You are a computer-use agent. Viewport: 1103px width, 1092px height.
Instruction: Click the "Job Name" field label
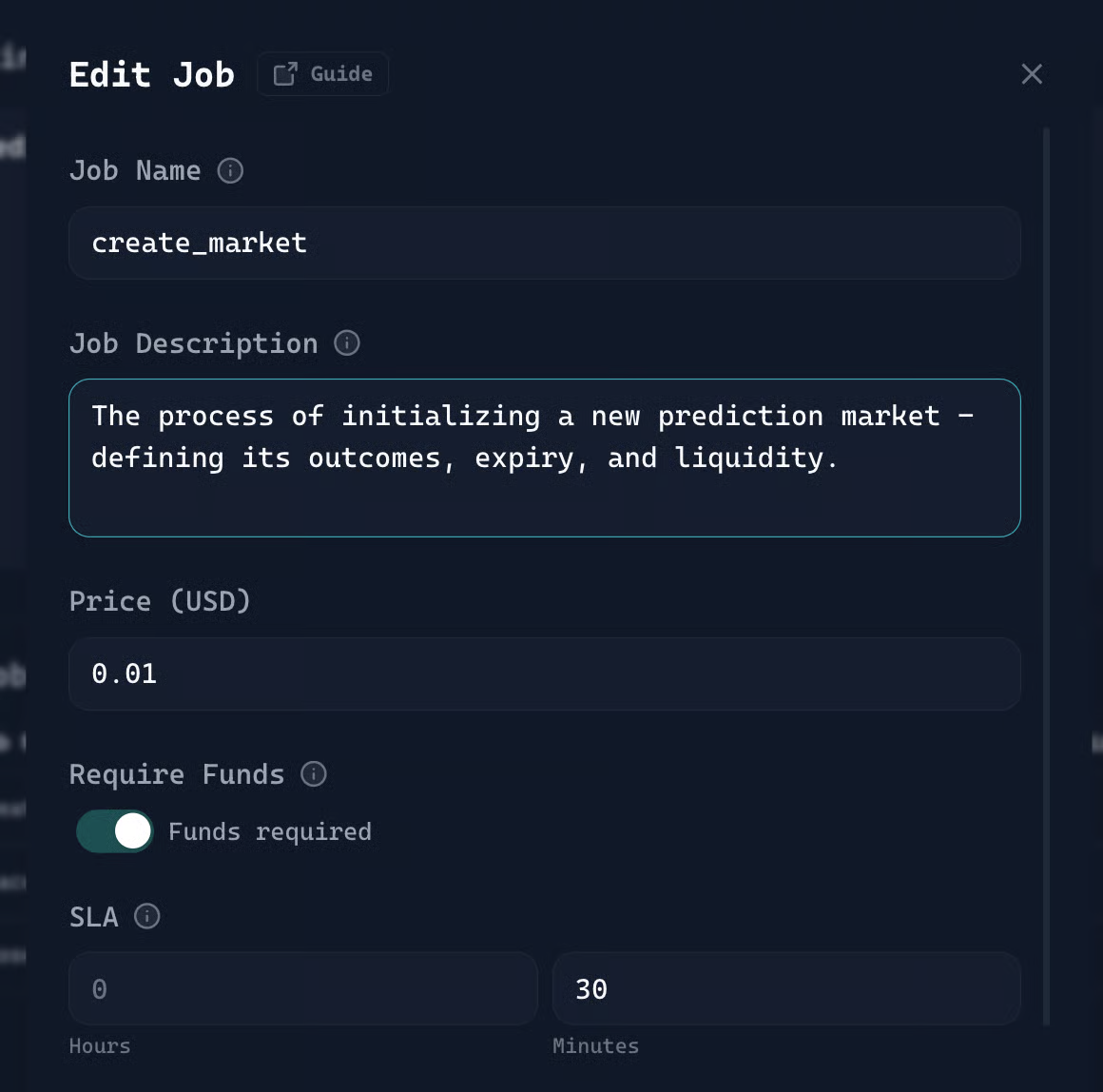135,170
